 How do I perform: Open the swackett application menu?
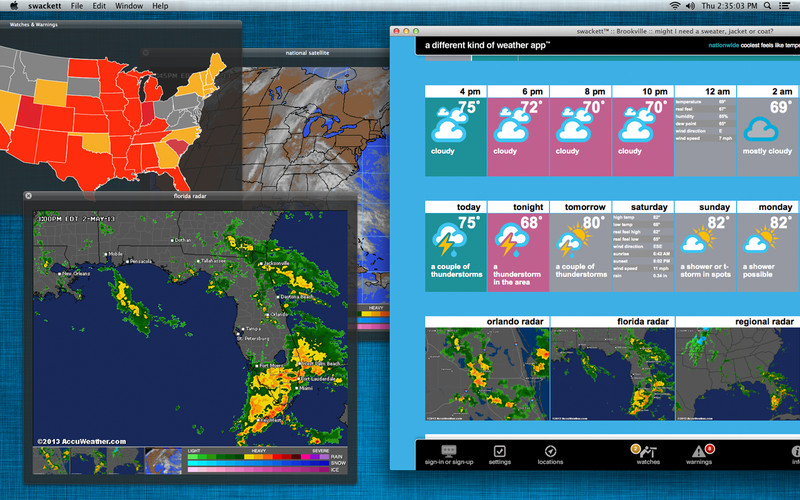(44, 6)
